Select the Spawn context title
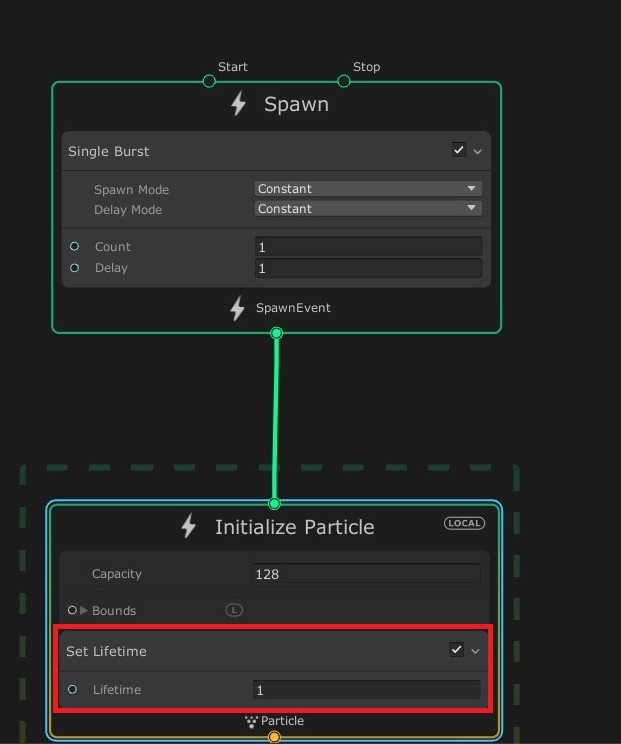 (x=296, y=104)
